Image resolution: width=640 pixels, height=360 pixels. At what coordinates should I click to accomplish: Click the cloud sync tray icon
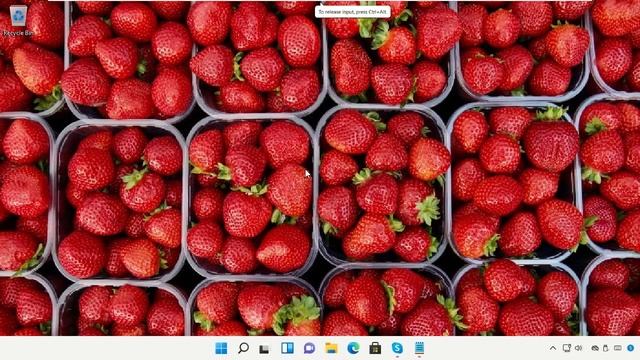595,348
